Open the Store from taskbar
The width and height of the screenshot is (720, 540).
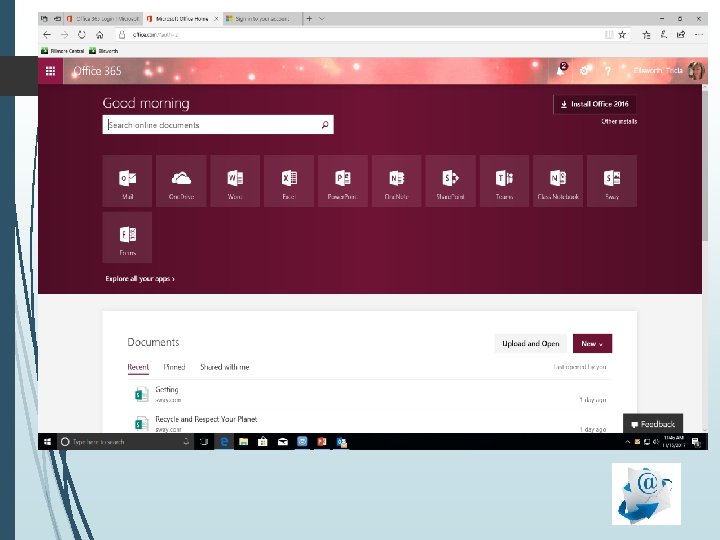263,442
